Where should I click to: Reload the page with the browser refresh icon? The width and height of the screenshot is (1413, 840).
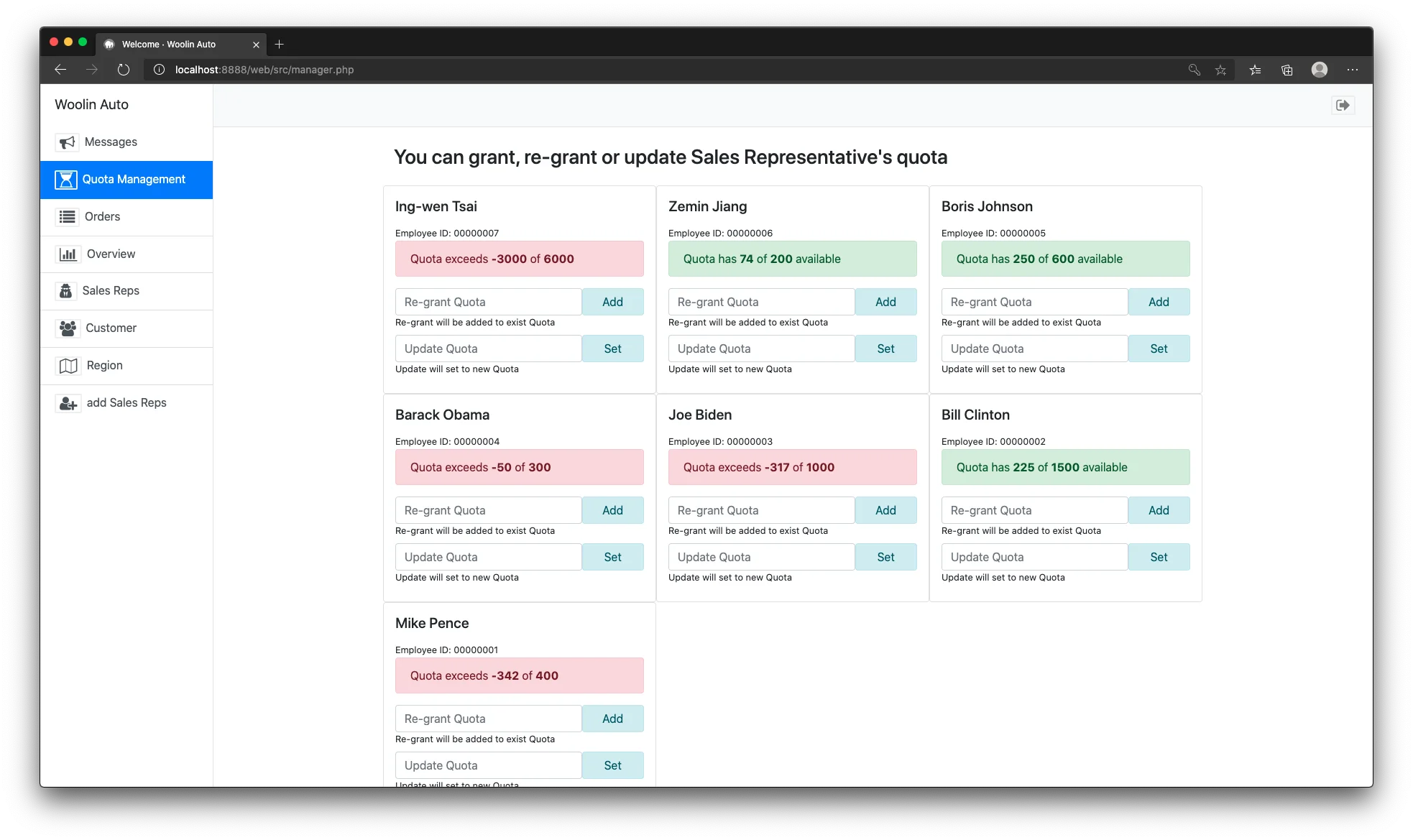tap(124, 70)
